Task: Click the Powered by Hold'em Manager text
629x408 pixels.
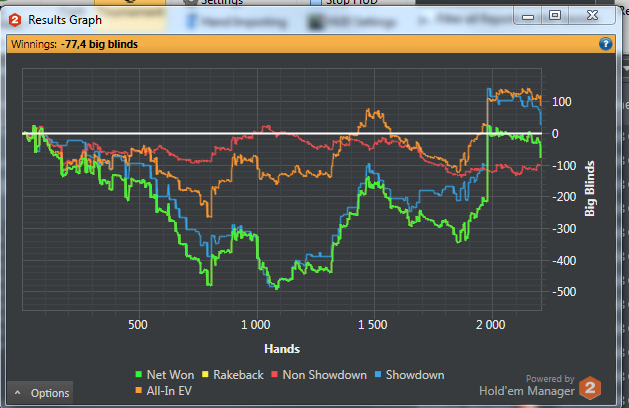Action: (527, 385)
